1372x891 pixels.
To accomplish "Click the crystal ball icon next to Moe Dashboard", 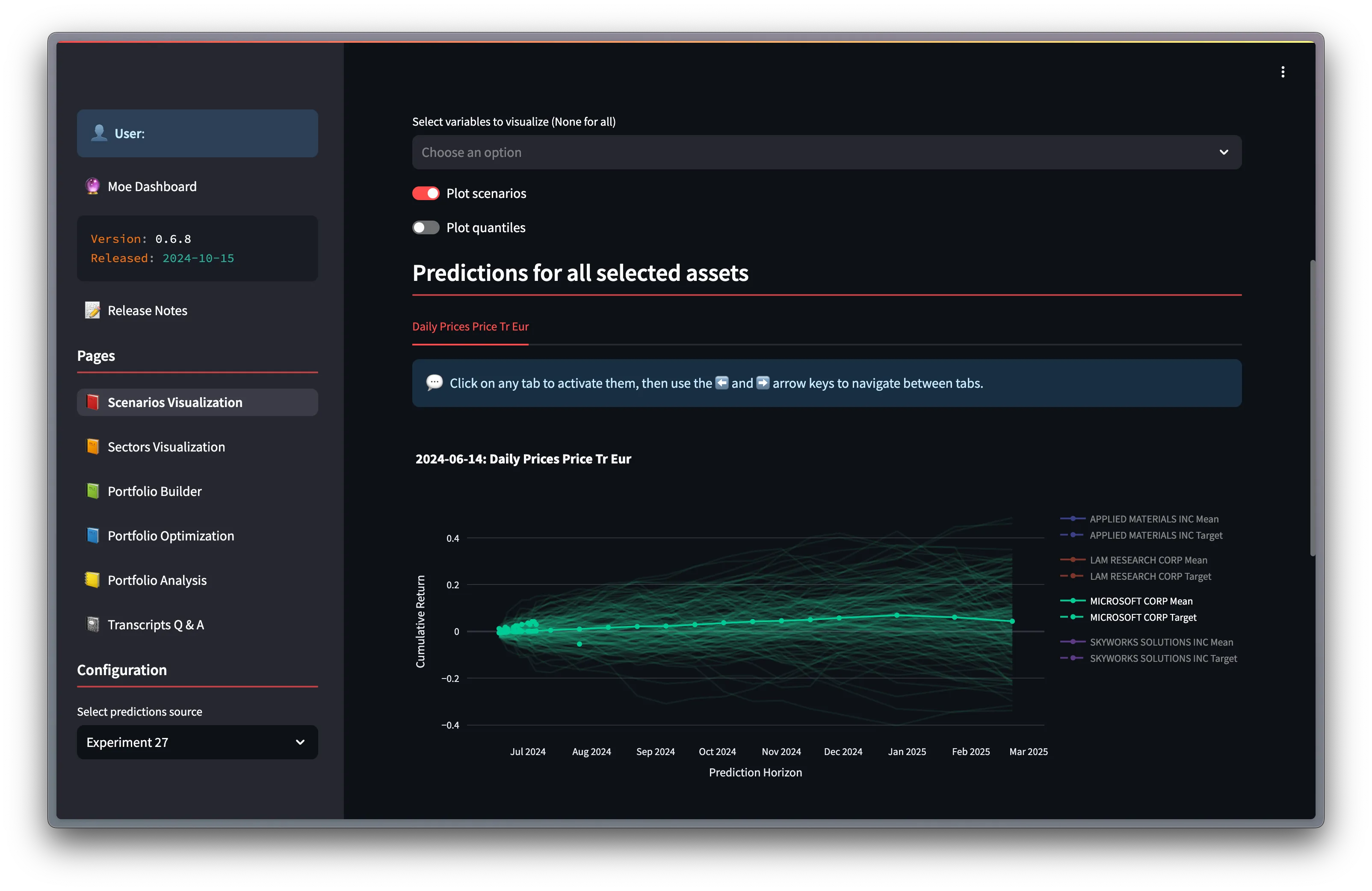I will tap(92, 186).
